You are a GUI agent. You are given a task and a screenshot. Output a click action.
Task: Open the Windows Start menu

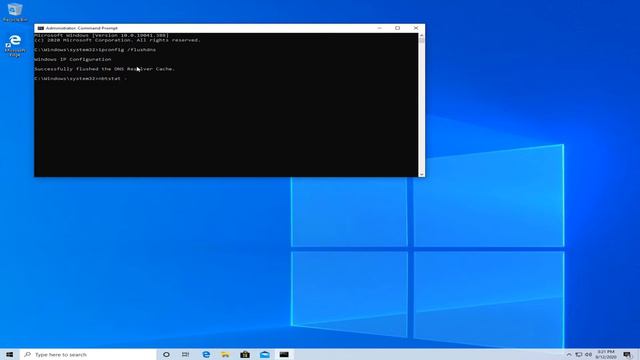pyautogui.click(x=9, y=354)
